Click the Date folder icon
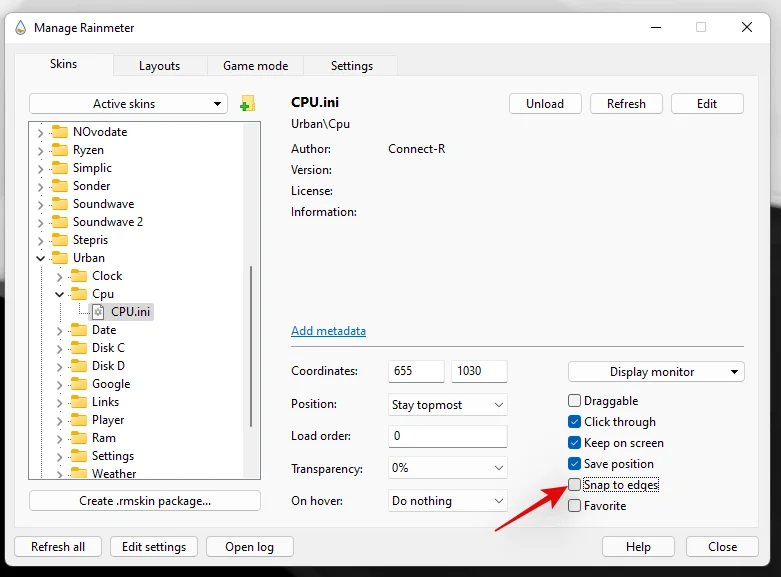This screenshot has width=781, height=577. coord(79,330)
